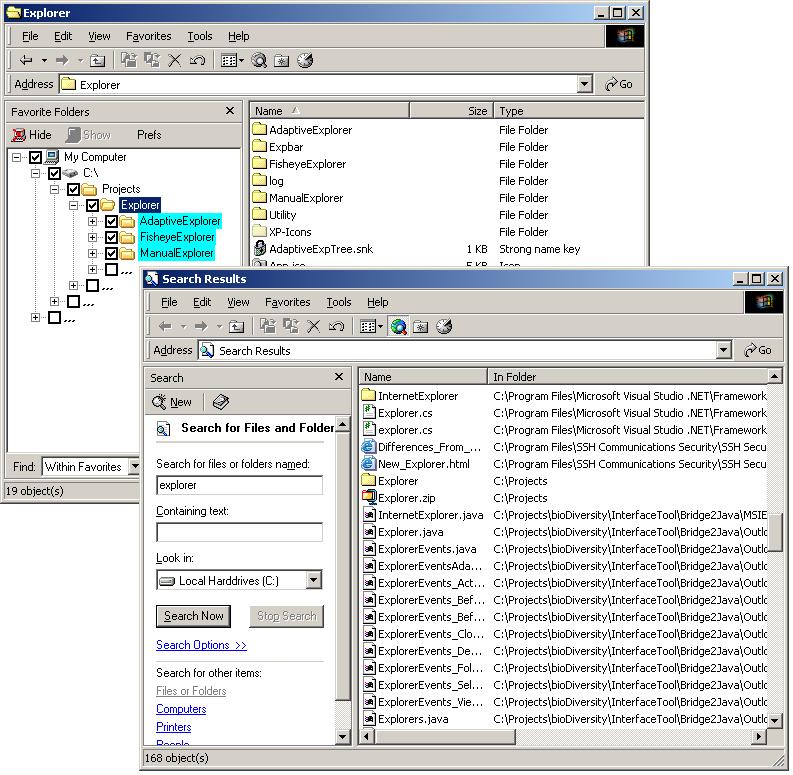
Task: Open Look in Local Harddrives dropdown
Action: click(x=314, y=580)
